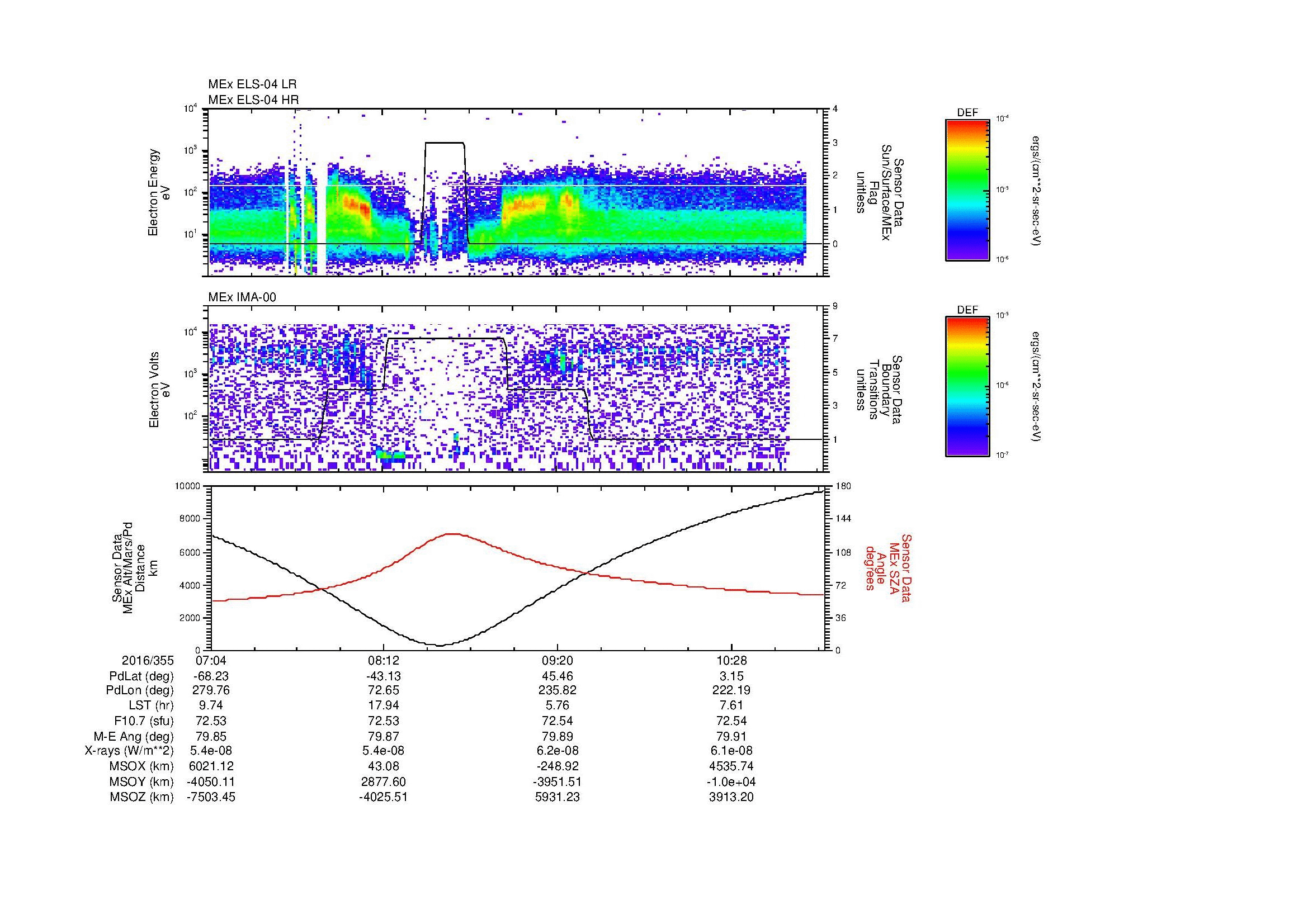Click the 'MEx IMA-00' panel title
1308x924 pixels.
point(242,297)
